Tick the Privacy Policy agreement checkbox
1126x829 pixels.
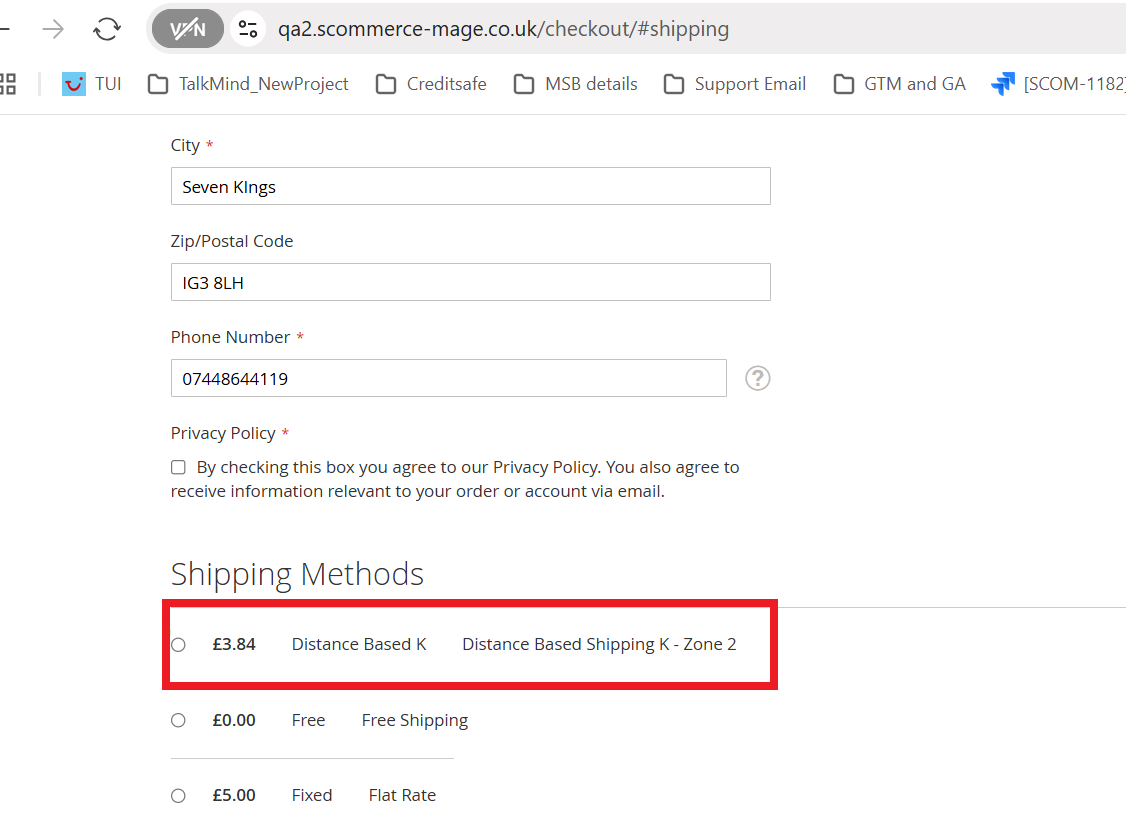[x=178, y=467]
